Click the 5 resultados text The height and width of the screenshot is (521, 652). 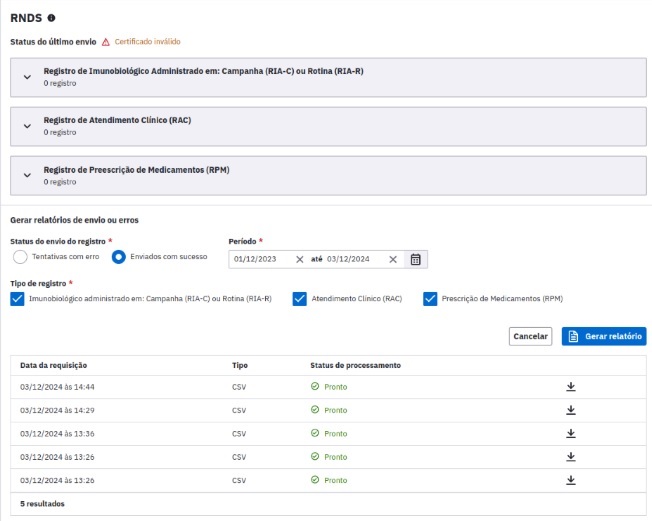(x=42, y=504)
